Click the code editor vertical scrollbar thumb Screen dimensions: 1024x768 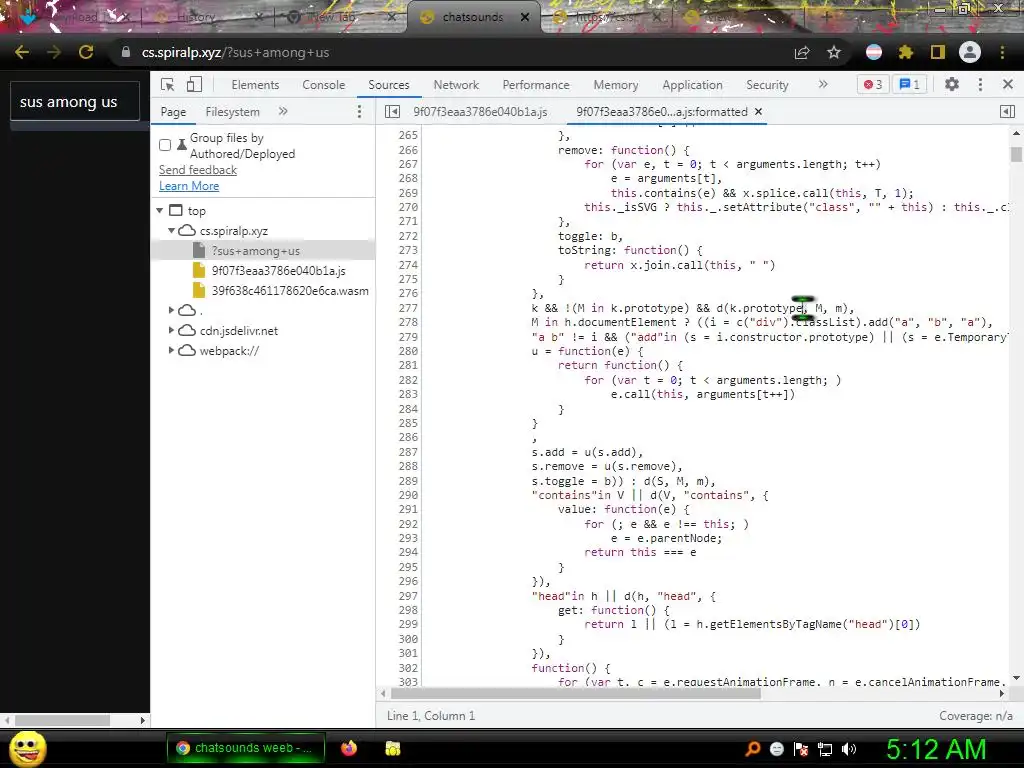click(1016, 154)
